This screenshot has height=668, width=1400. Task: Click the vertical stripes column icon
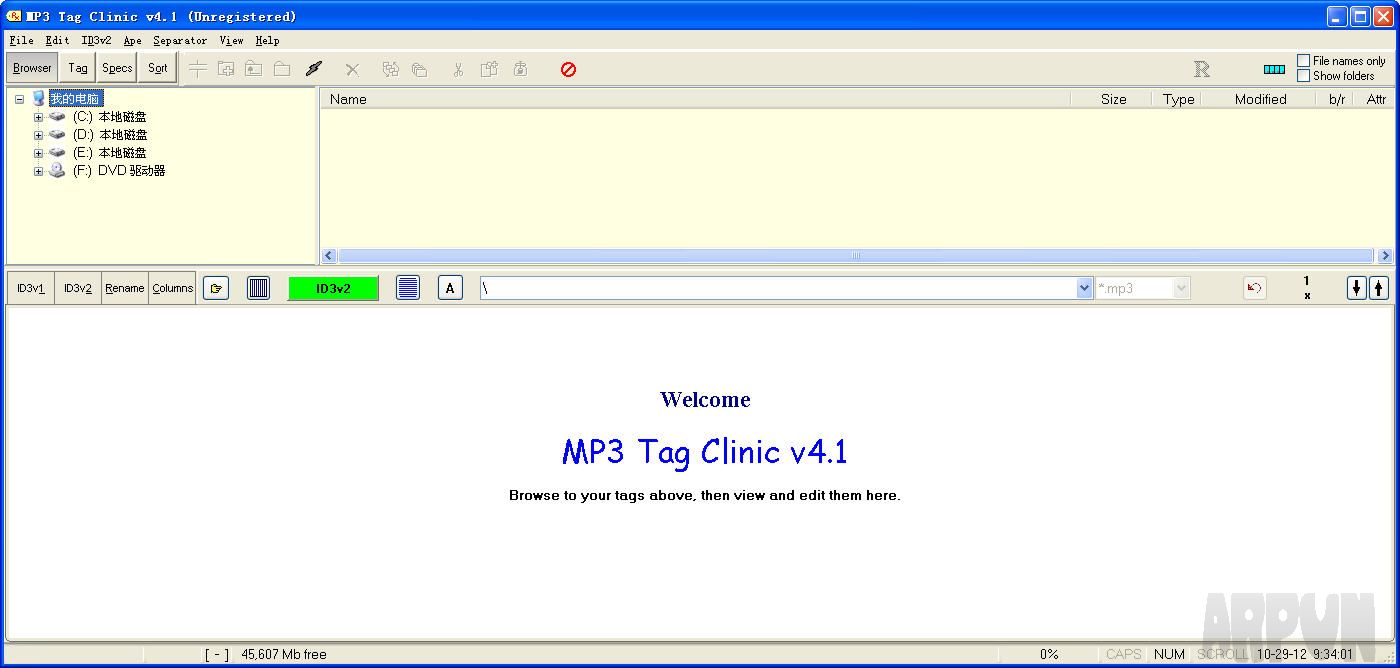pos(258,288)
